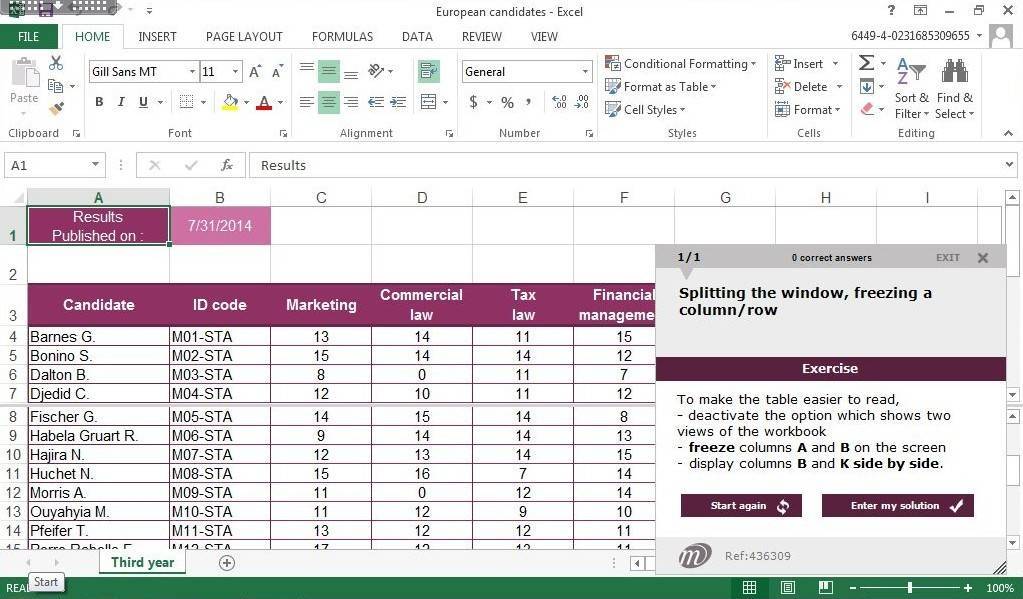Screen dimensions: 1023x599
Task: Click the Clear eraser icon
Action: [x=866, y=109]
